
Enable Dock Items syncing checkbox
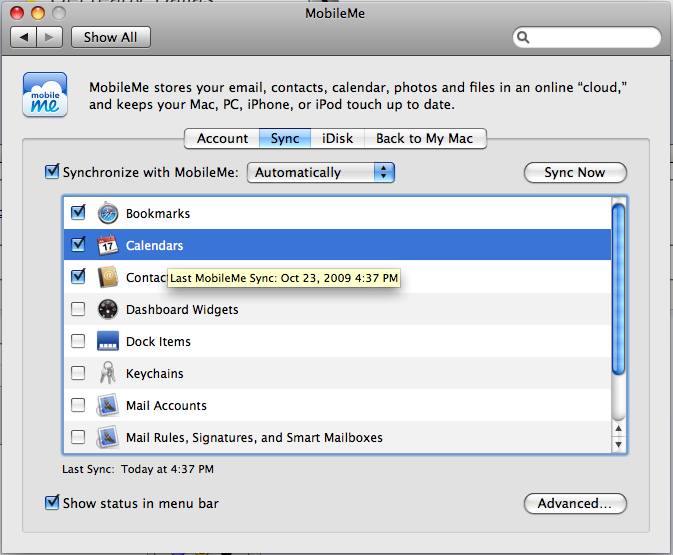pos(78,341)
